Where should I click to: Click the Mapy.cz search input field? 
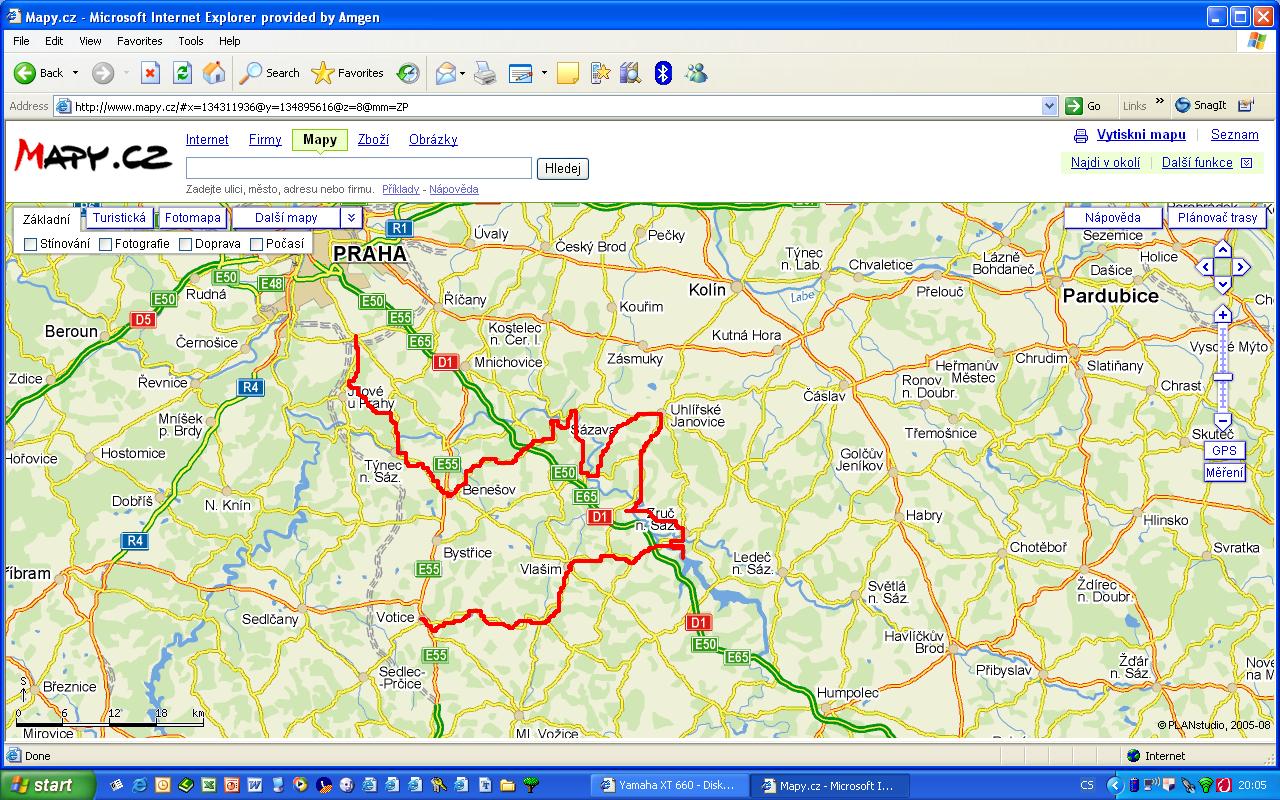[x=358, y=168]
